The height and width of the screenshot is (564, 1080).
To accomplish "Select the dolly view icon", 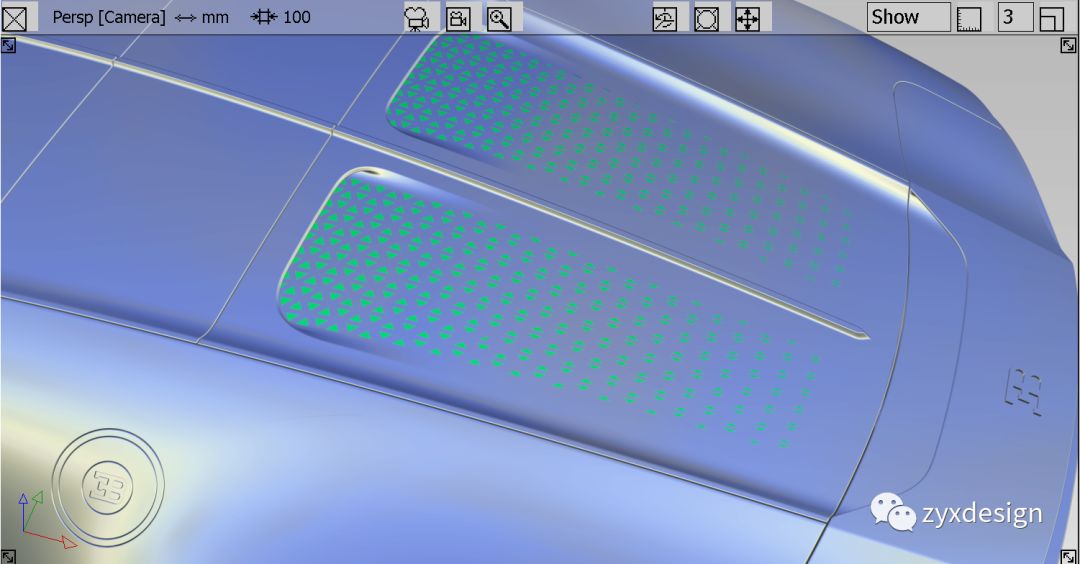I will click(x=707, y=19).
